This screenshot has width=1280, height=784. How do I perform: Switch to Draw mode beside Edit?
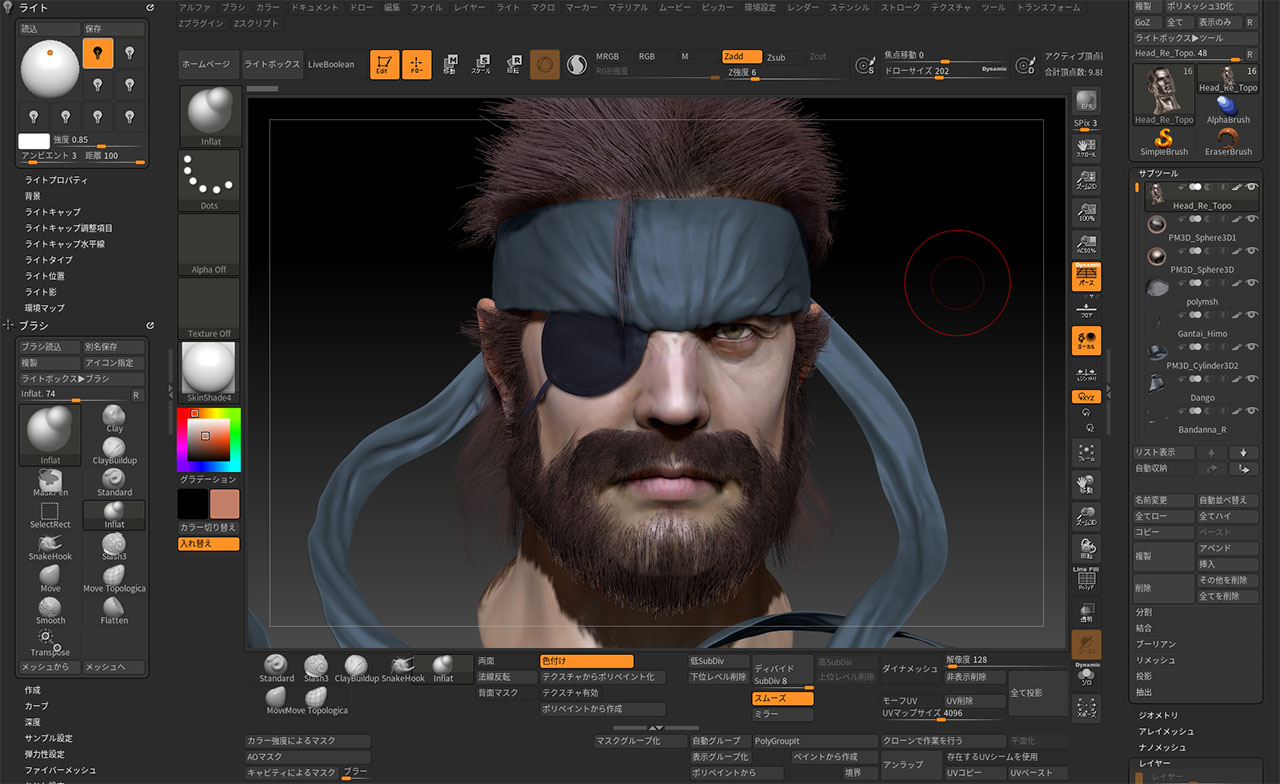pos(416,65)
